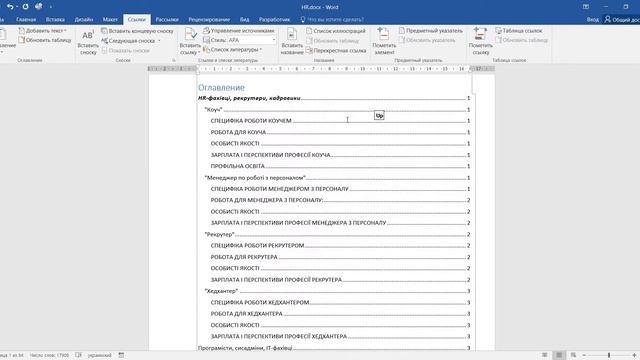This screenshot has height=360, width=640.
Task: Click the Вставить сноску icon
Action: 88,42
